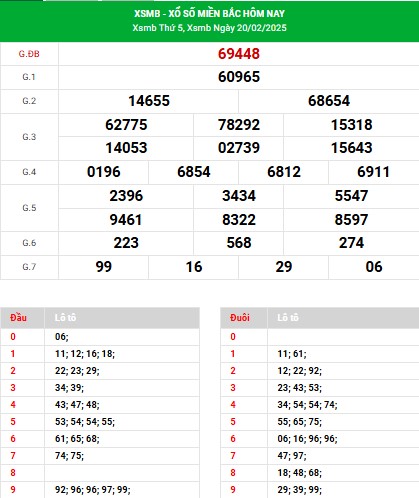Click the G.3 number 15643
The height and width of the screenshot is (498, 419).
[351, 148]
